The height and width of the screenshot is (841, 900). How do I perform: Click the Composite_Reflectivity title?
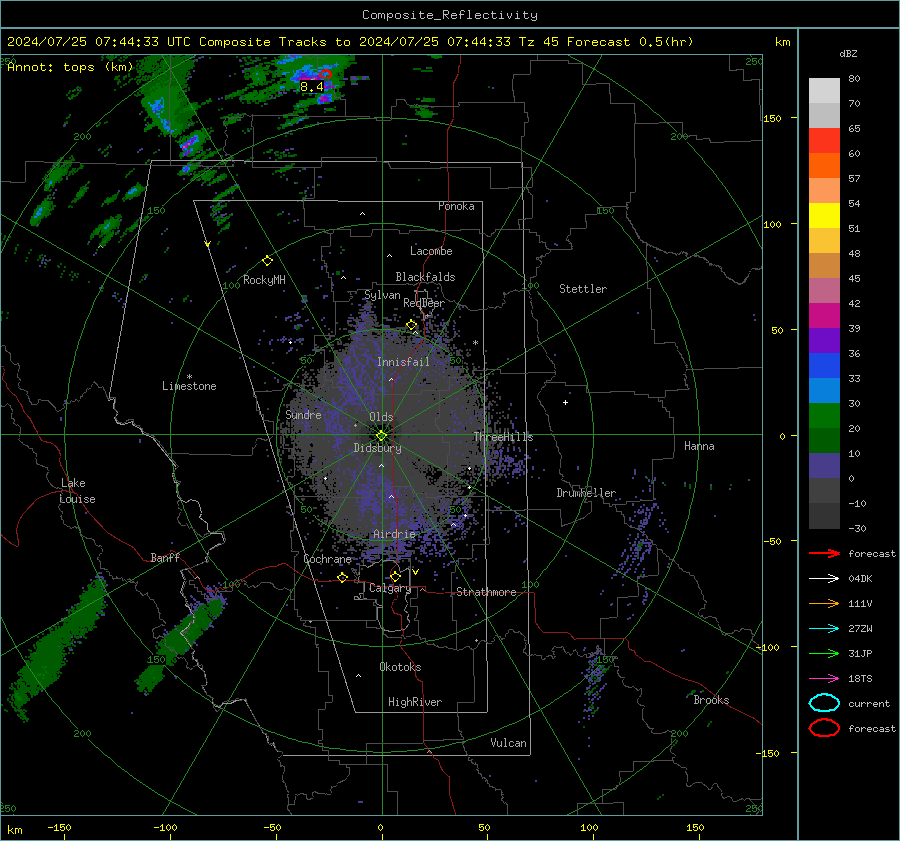[450, 15]
